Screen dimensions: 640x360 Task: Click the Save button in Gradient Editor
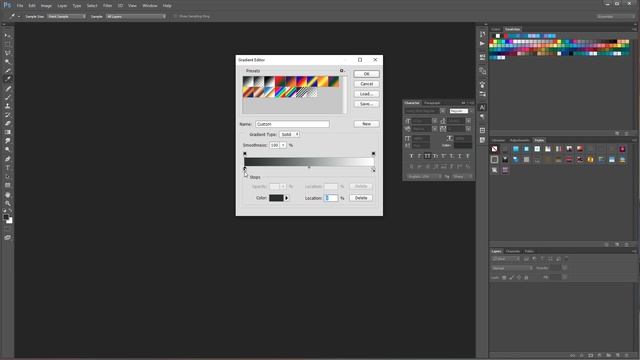367,104
